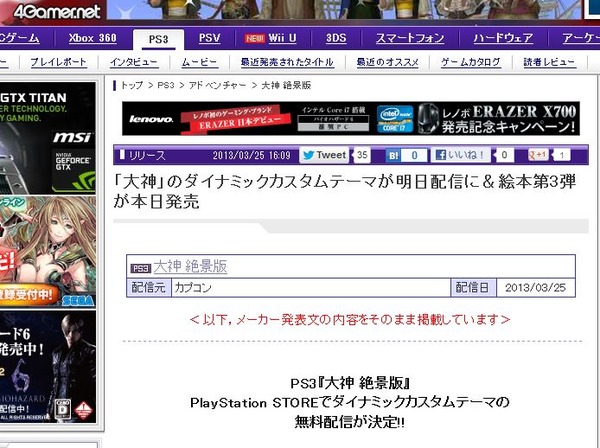Click the article date 2013/03/25 16:09
The width and height of the screenshot is (600, 448).
(x=251, y=155)
